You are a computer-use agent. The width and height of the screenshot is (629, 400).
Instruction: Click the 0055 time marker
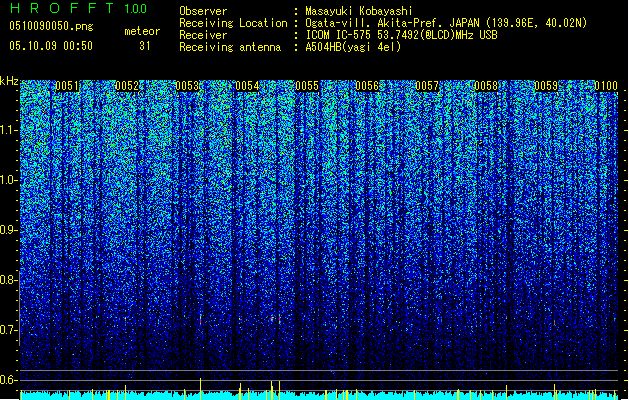coord(307,86)
